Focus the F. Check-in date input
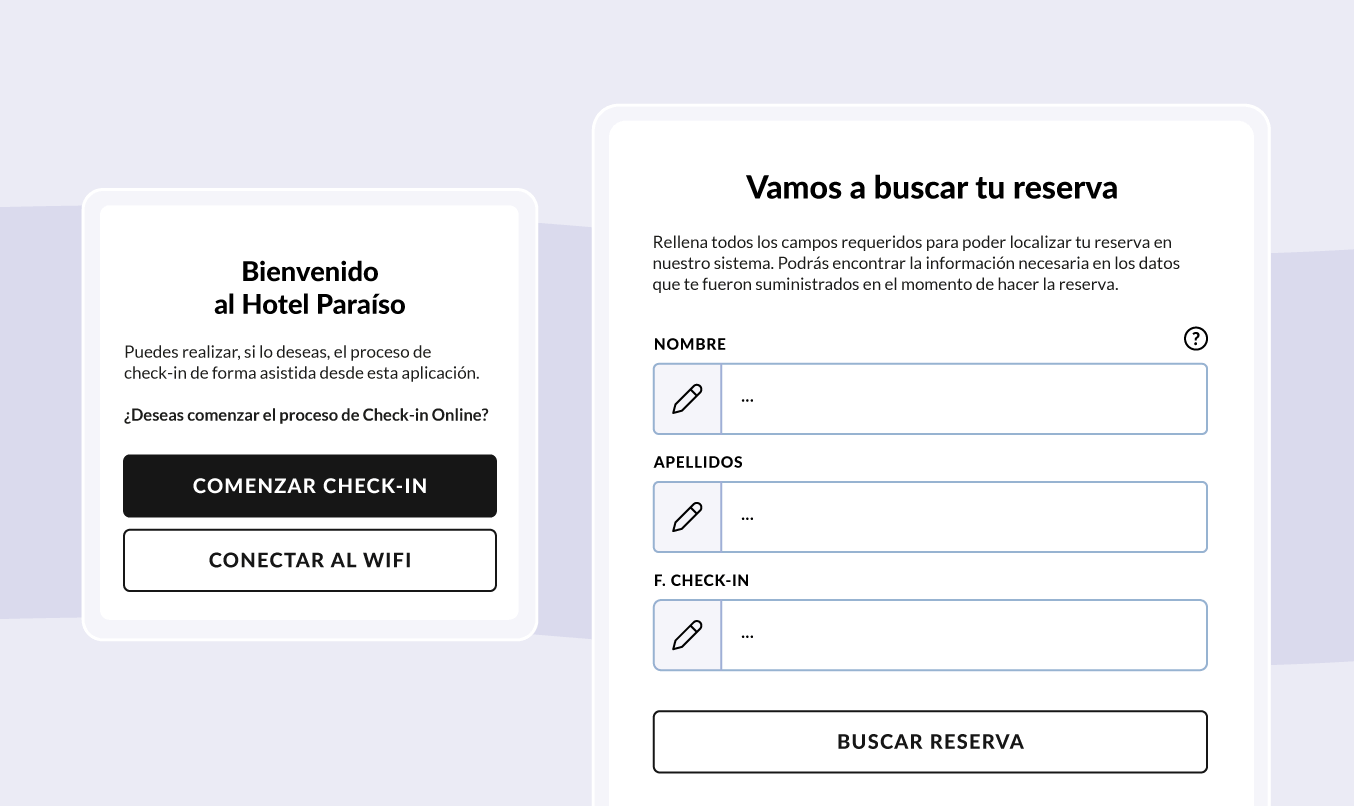This screenshot has width=1354, height=806. coord(964,635)
